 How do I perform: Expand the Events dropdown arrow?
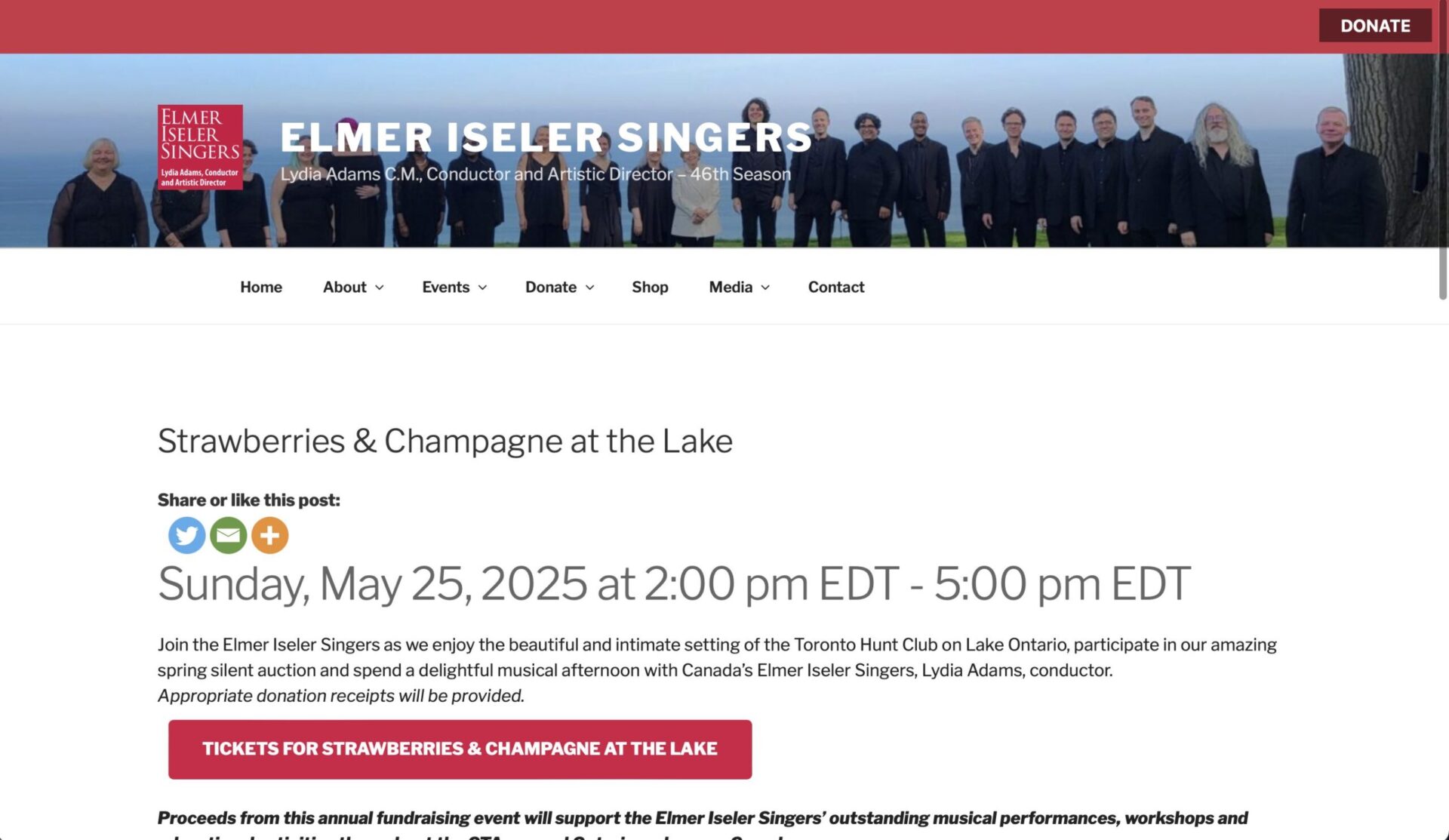point(483,288)
